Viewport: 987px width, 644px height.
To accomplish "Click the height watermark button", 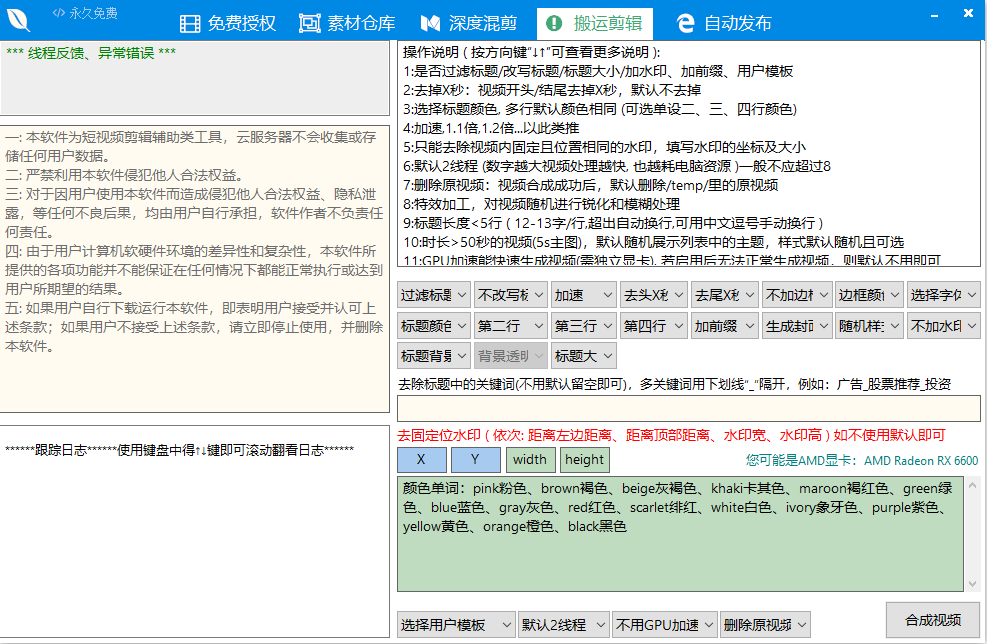I will (x=584, y=459).
